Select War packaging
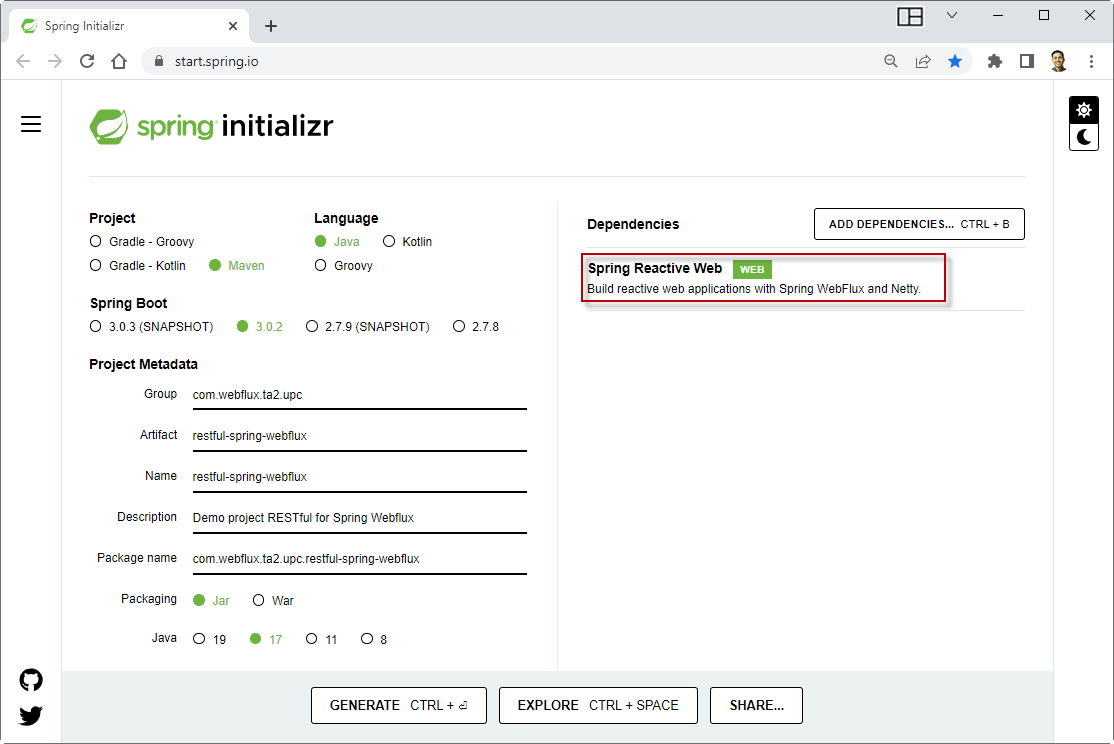Image resolution: width=1114 pixels, height=744 pixels. 273,600
